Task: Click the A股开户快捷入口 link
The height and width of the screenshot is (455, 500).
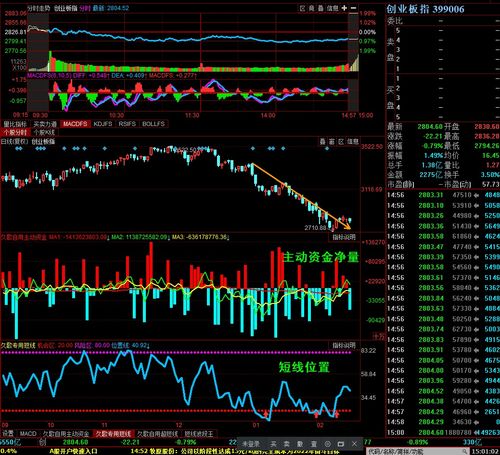Action: (74, 451)
